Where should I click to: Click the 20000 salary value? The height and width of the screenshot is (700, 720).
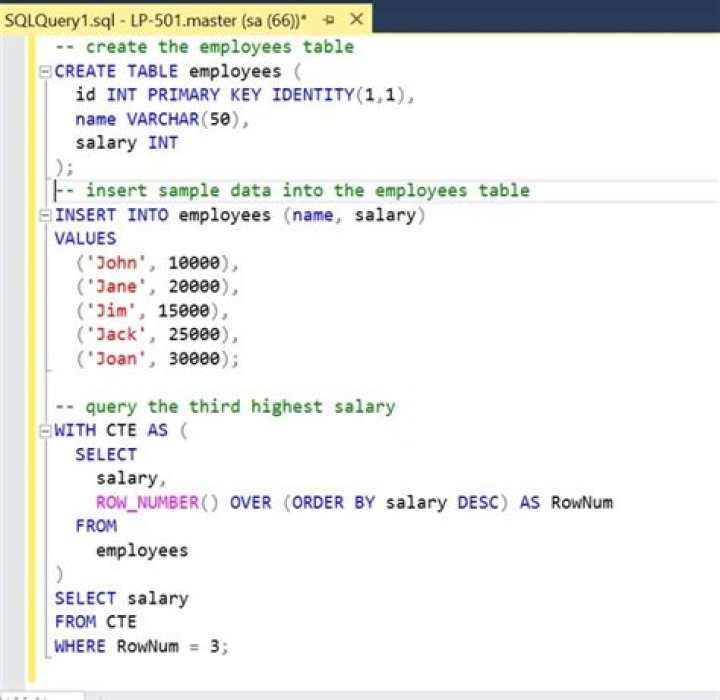(x=194, y=287)
